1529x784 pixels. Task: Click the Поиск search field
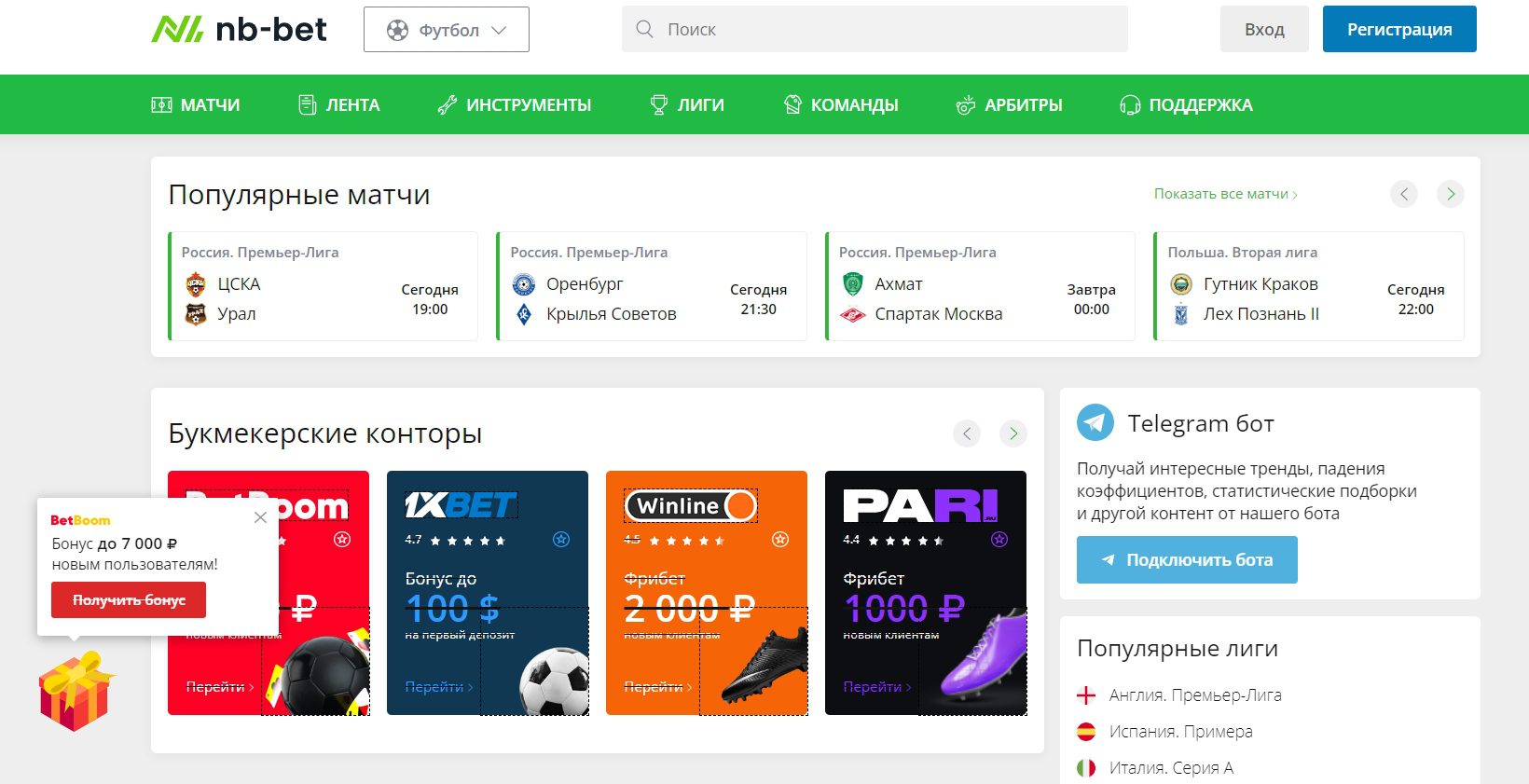875,30
